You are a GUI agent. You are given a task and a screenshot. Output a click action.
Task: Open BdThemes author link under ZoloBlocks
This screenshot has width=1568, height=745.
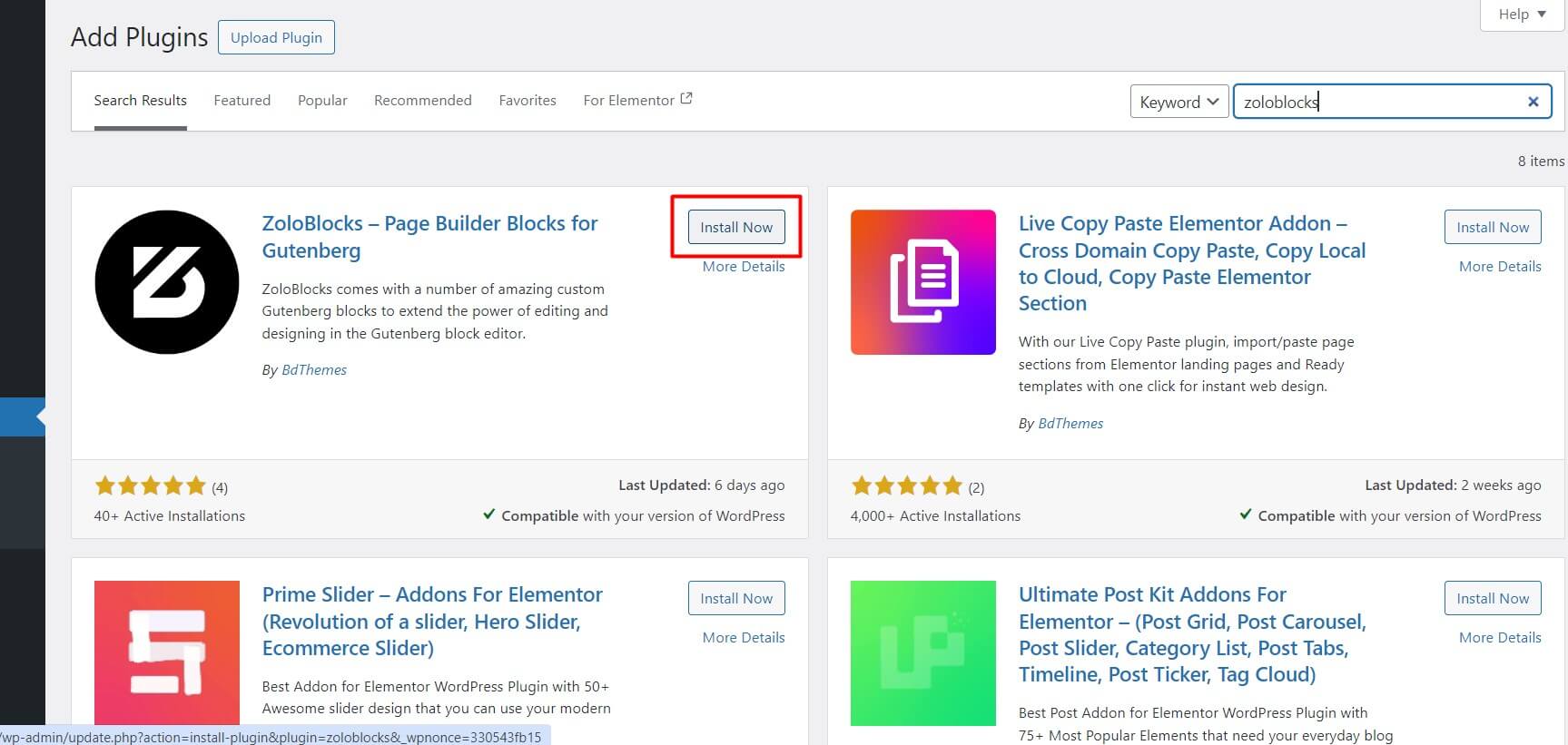[314, 370]
